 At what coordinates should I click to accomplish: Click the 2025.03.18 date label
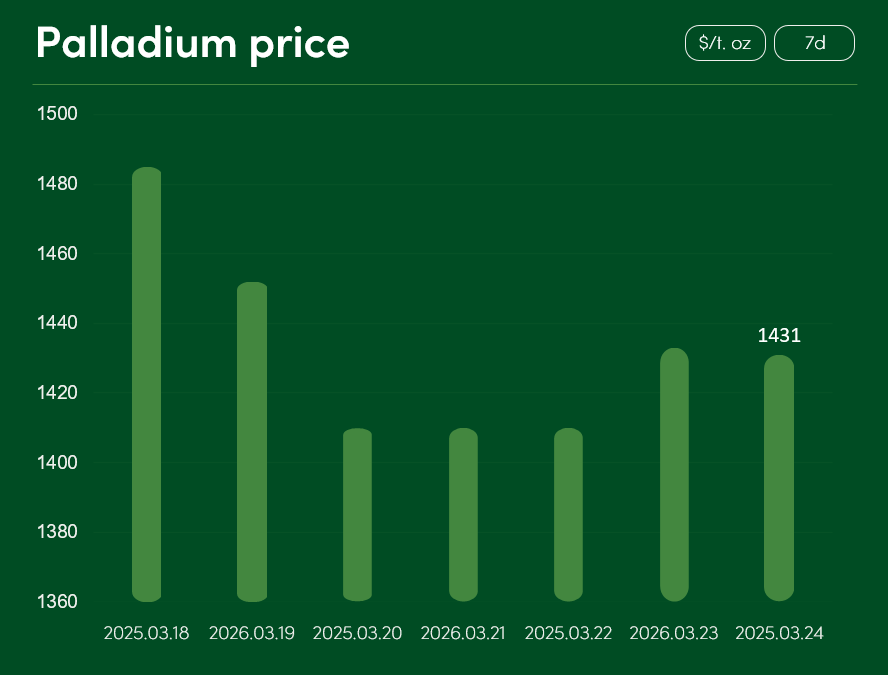coord(147,634)
